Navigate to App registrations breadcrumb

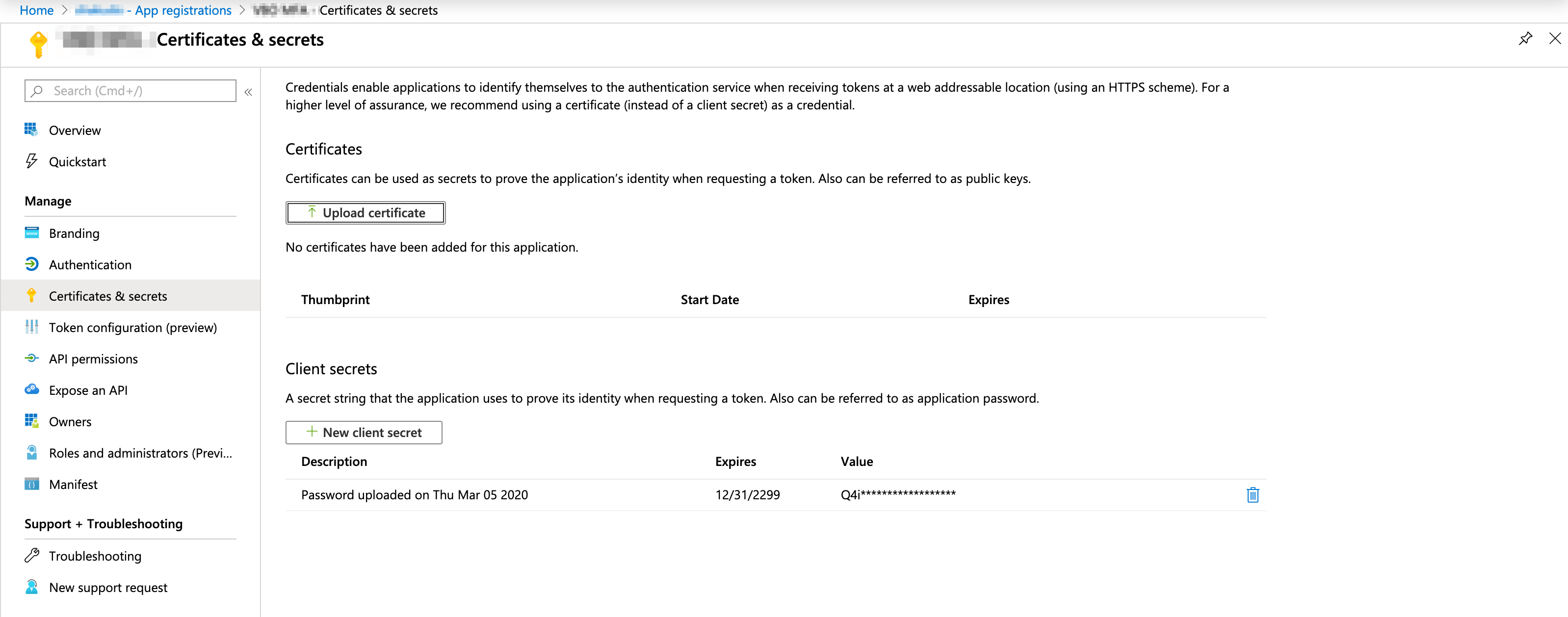click(183, 10)
